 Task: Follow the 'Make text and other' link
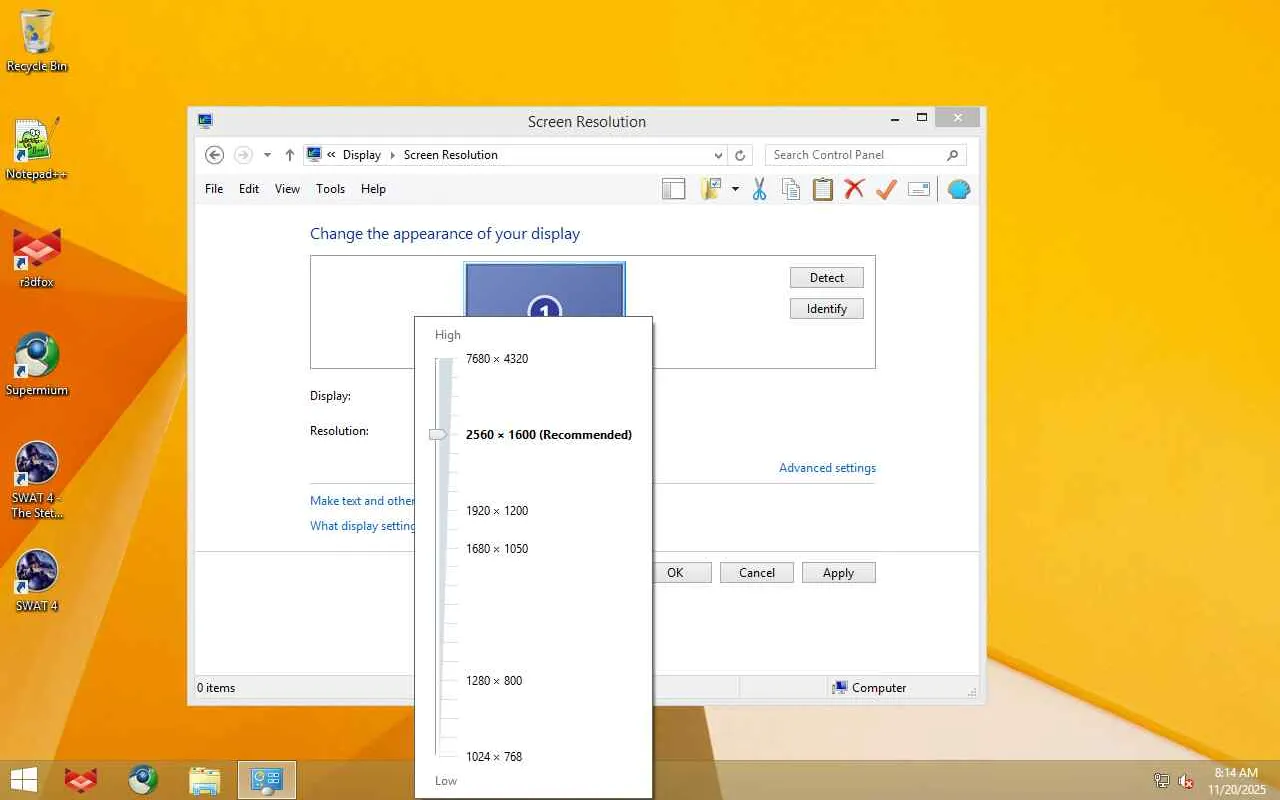pos(362,501)
